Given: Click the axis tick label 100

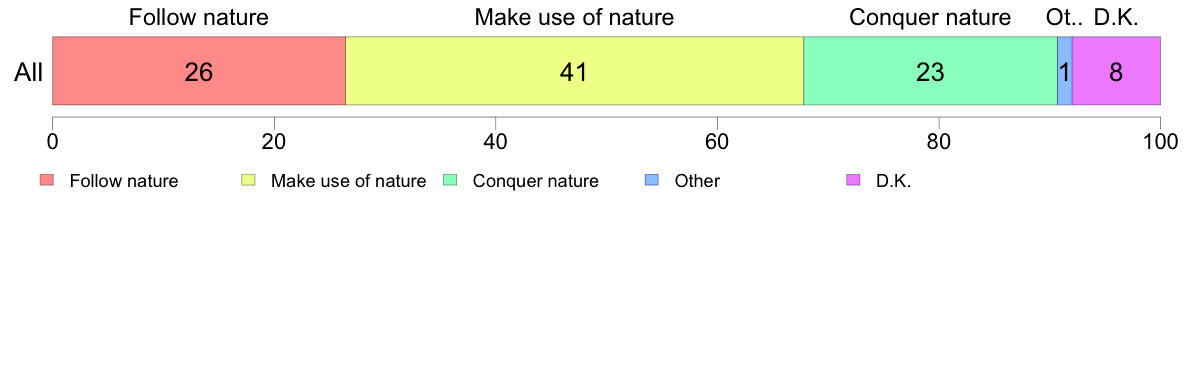Looking at the screenshot, I should 1160,140.
